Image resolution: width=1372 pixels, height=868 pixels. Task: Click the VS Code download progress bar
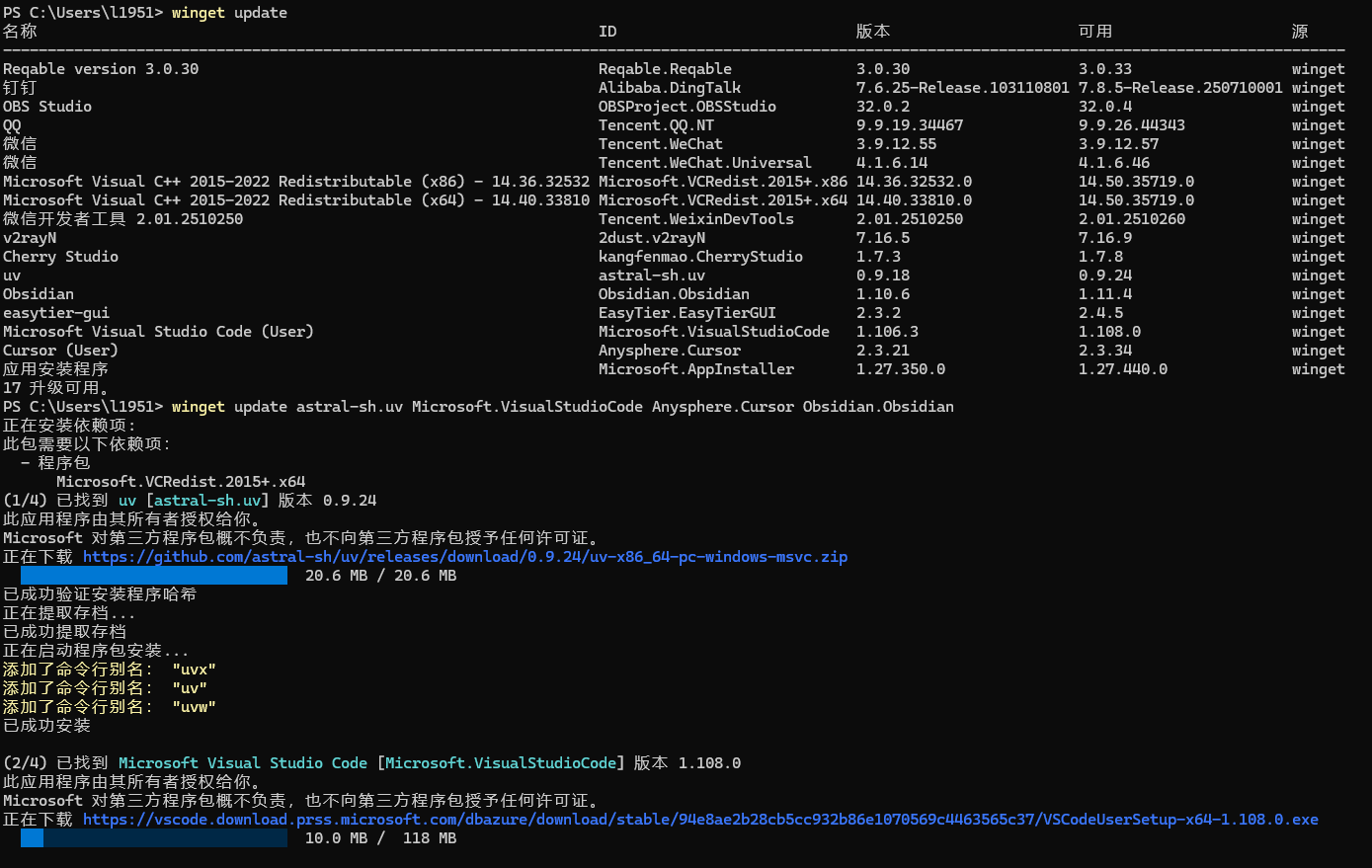tap(154, 838)
